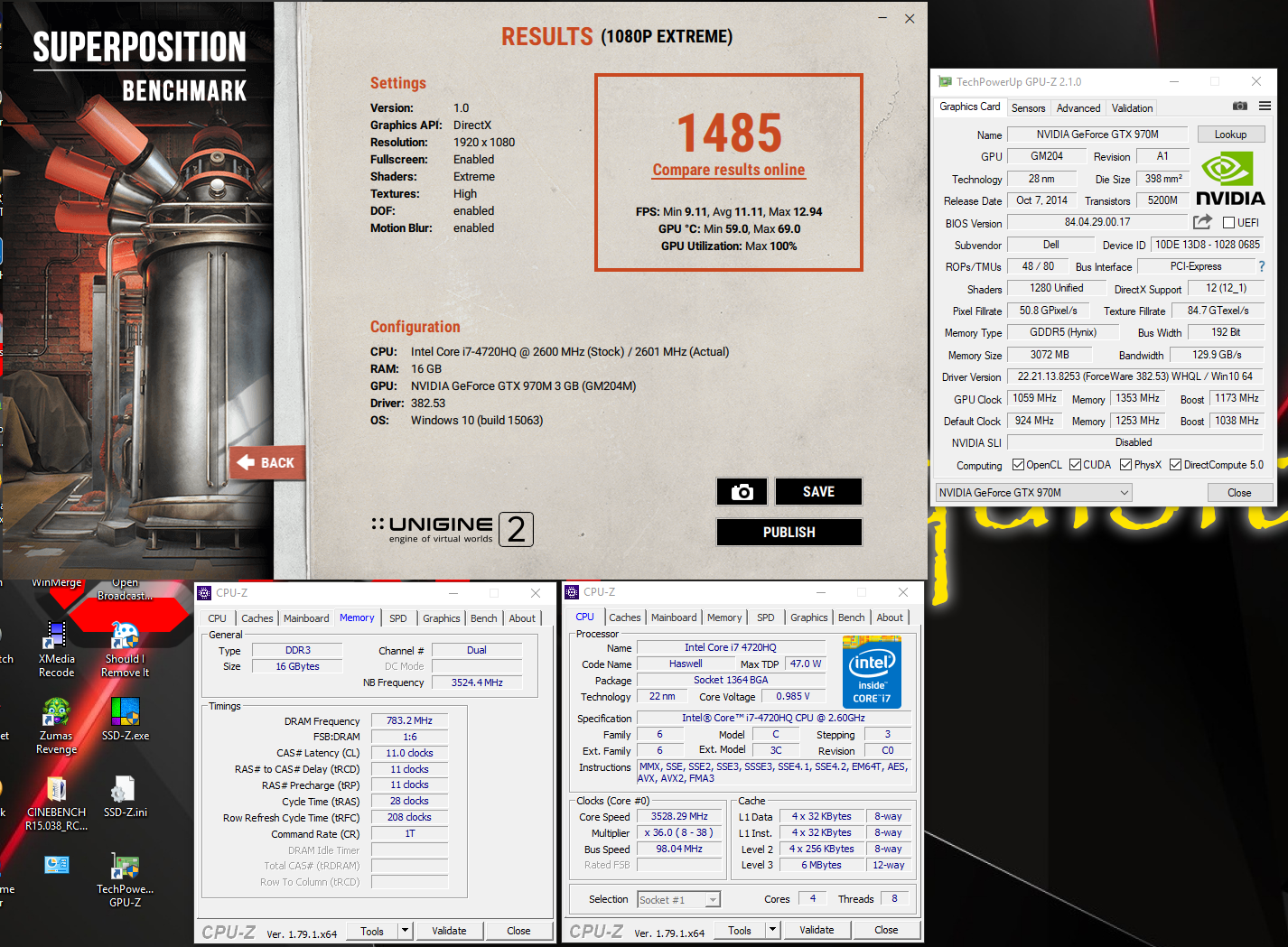Click the Bus Interface question mark icon
This screenshot has height=947, width=1288.
(x=1262, y=266)
